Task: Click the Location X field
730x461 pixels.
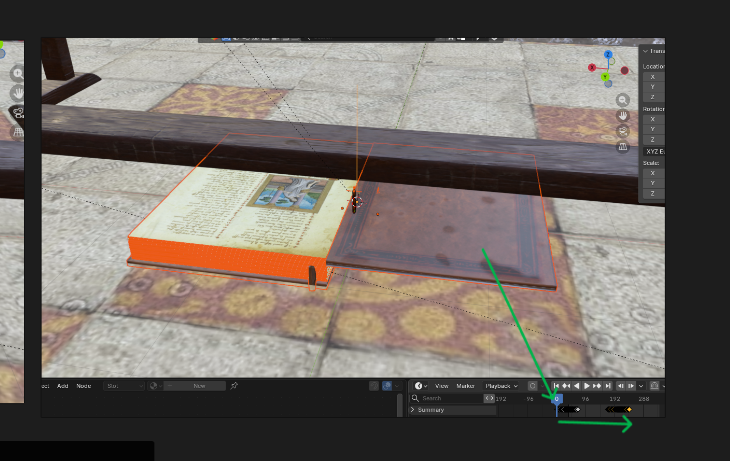Action: coord(654,77)
